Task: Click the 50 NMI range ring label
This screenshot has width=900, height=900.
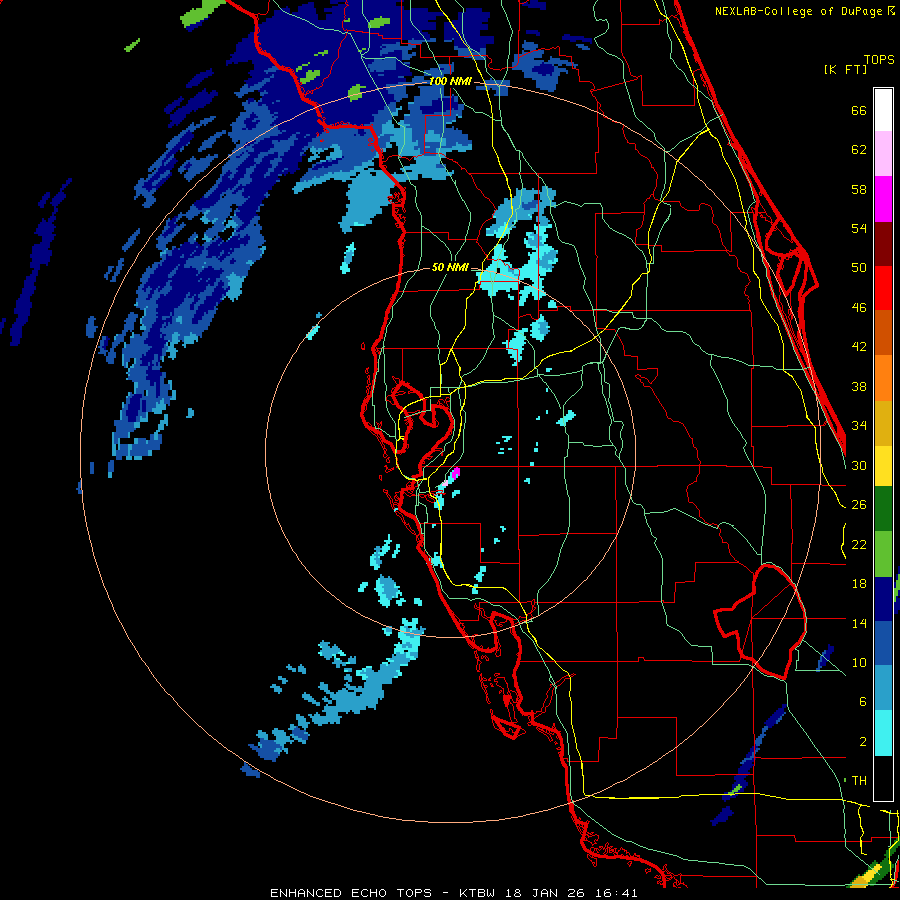Action: click(x=449, y=267)
